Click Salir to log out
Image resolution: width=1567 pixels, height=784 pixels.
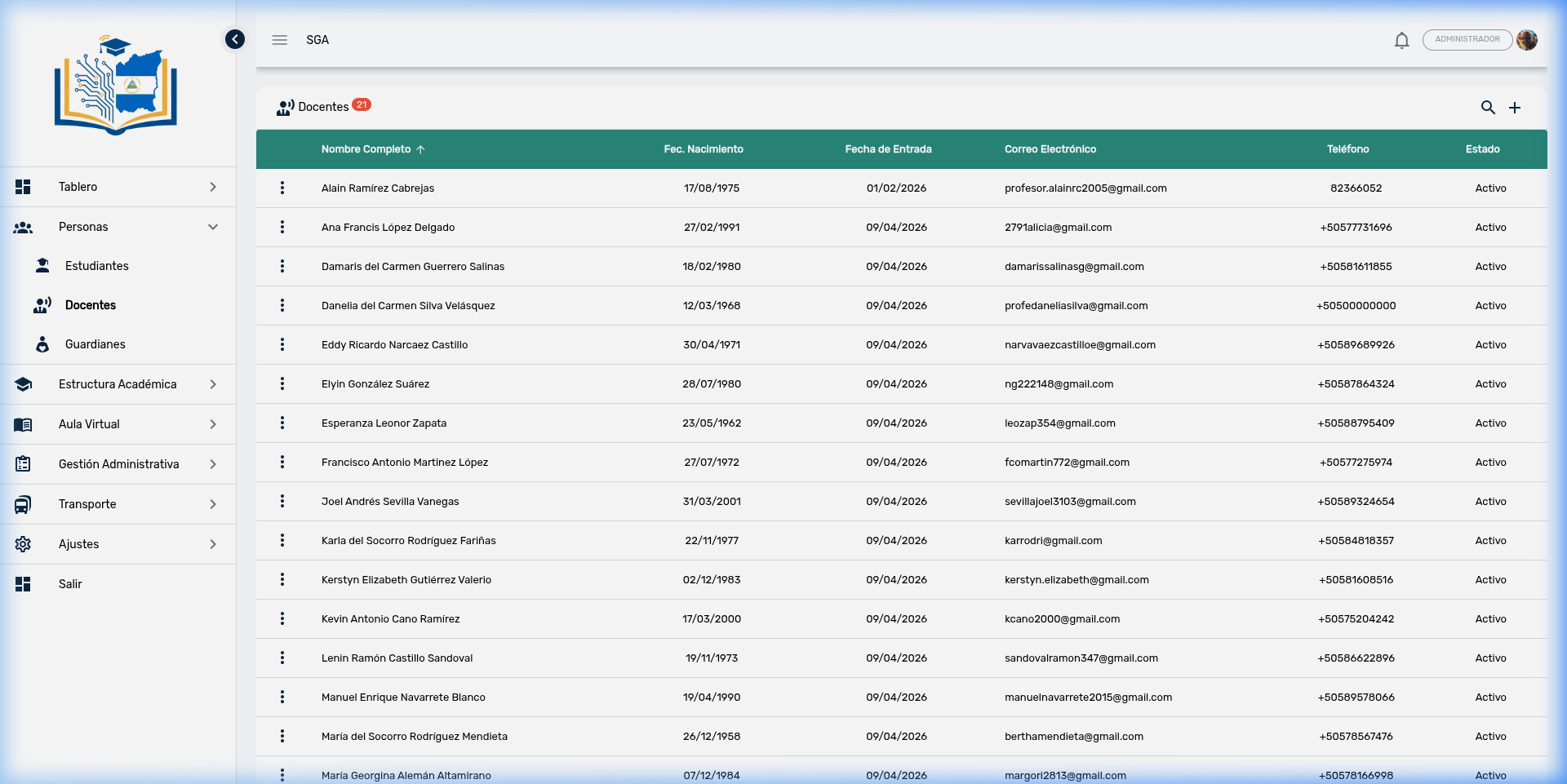tap(70, 584)
